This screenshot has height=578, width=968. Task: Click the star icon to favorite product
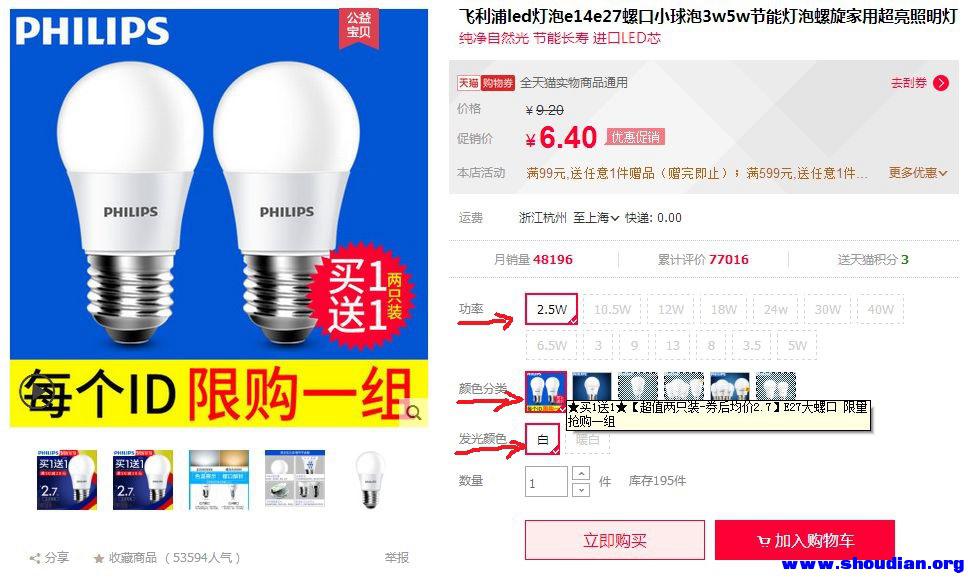pyautogui.click(x=98, y=558)
